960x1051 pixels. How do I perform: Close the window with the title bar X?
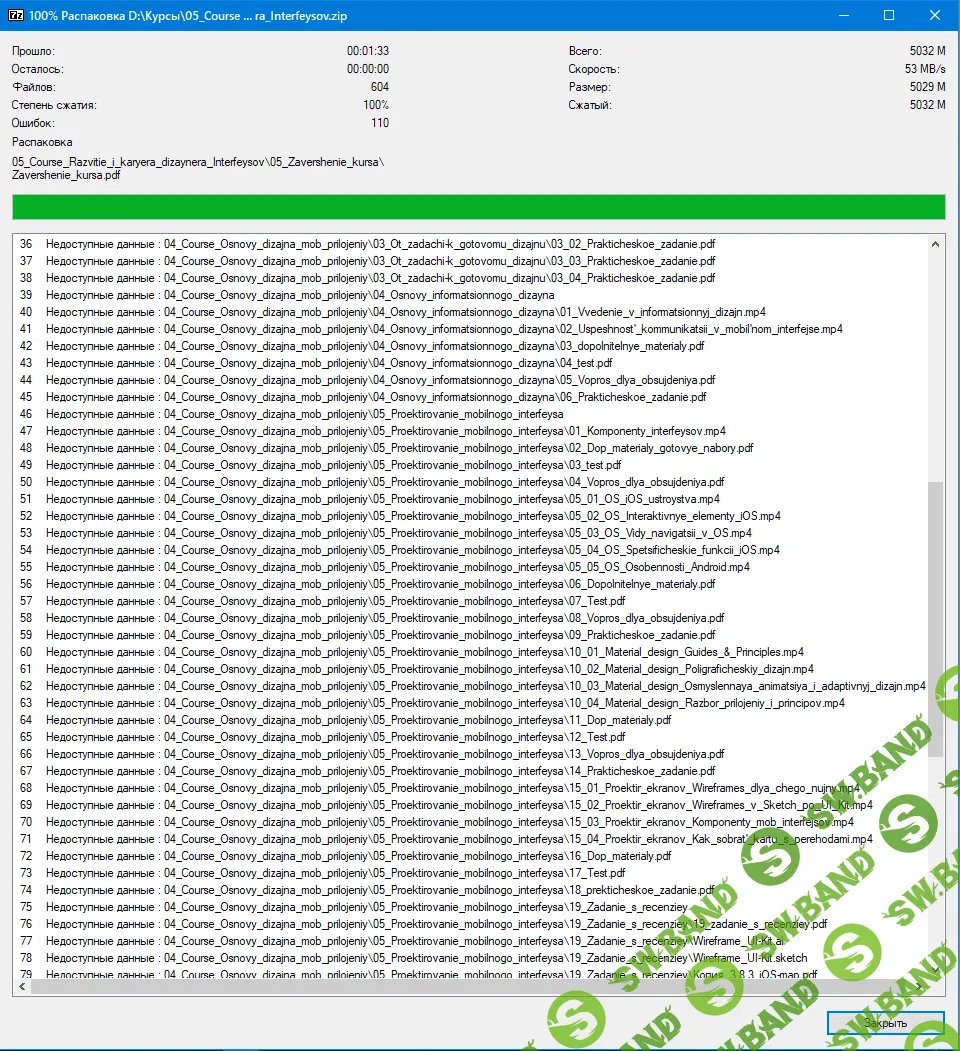(935, 16)
